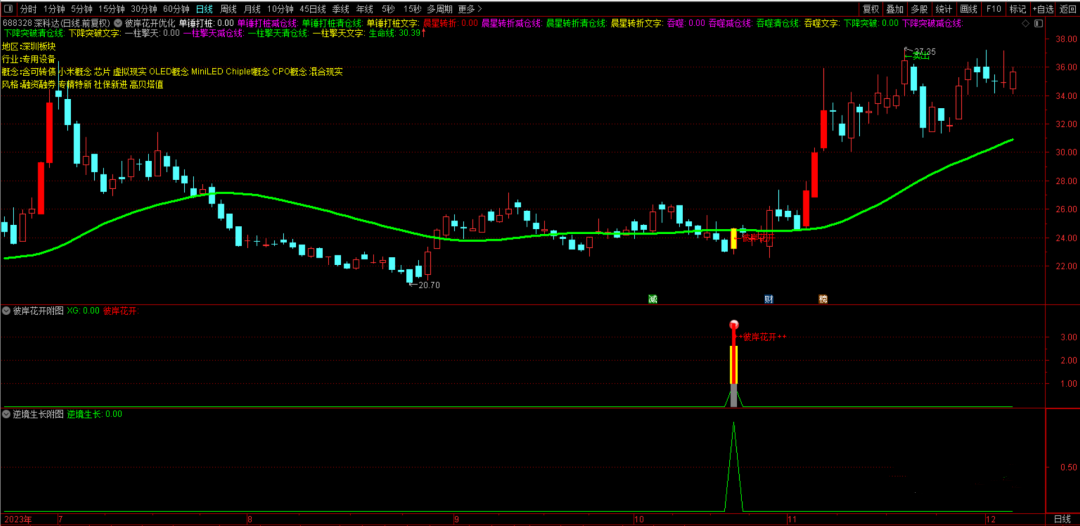Click the chart icon left of 分时
The width and height of the screenshot is (1080, 526).
click(9, 9)
